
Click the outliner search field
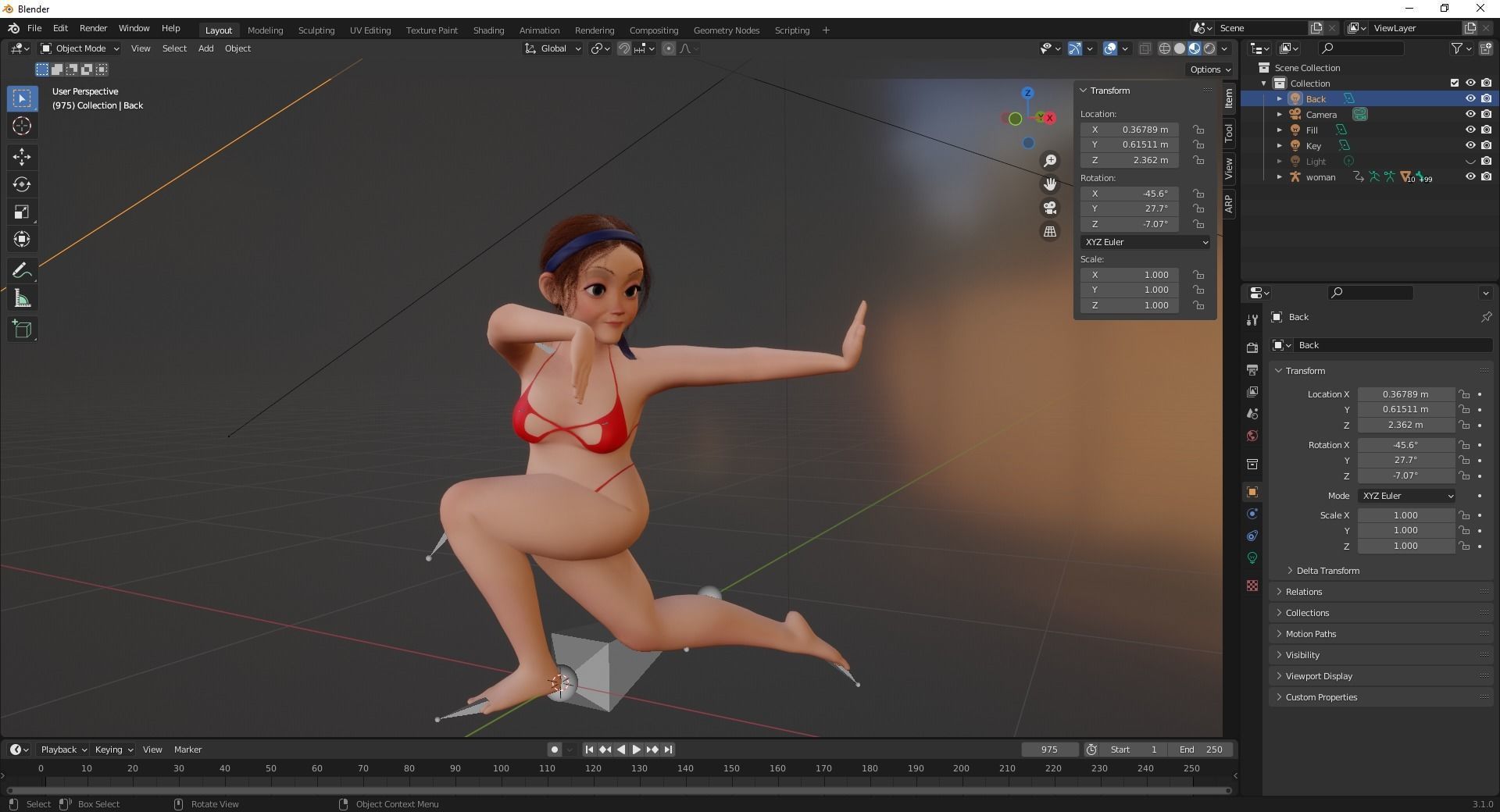pyautogui.click(x=1360, y=48)
